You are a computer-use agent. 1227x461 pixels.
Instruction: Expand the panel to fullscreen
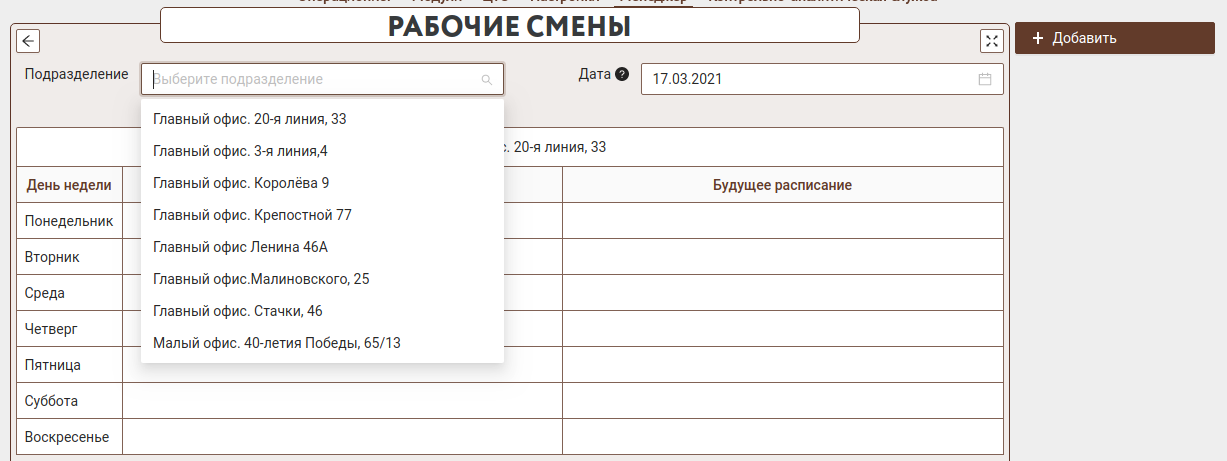pos(991,41)
